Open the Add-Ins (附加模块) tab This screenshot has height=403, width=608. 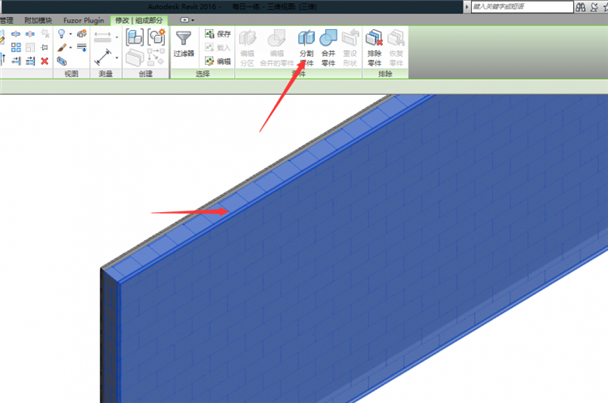38,20
